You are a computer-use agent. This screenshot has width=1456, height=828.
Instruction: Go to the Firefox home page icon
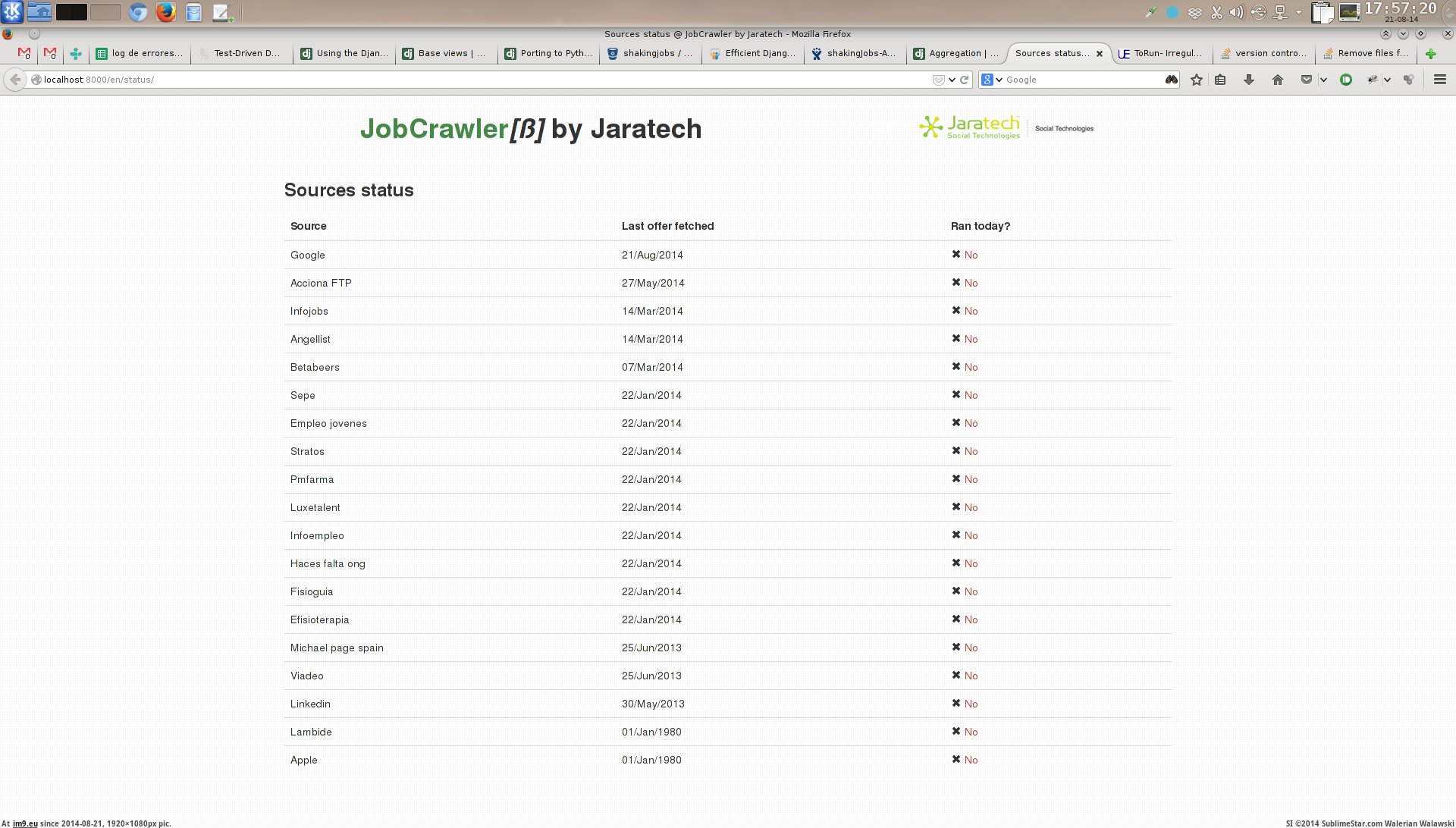coord(1278,80)
